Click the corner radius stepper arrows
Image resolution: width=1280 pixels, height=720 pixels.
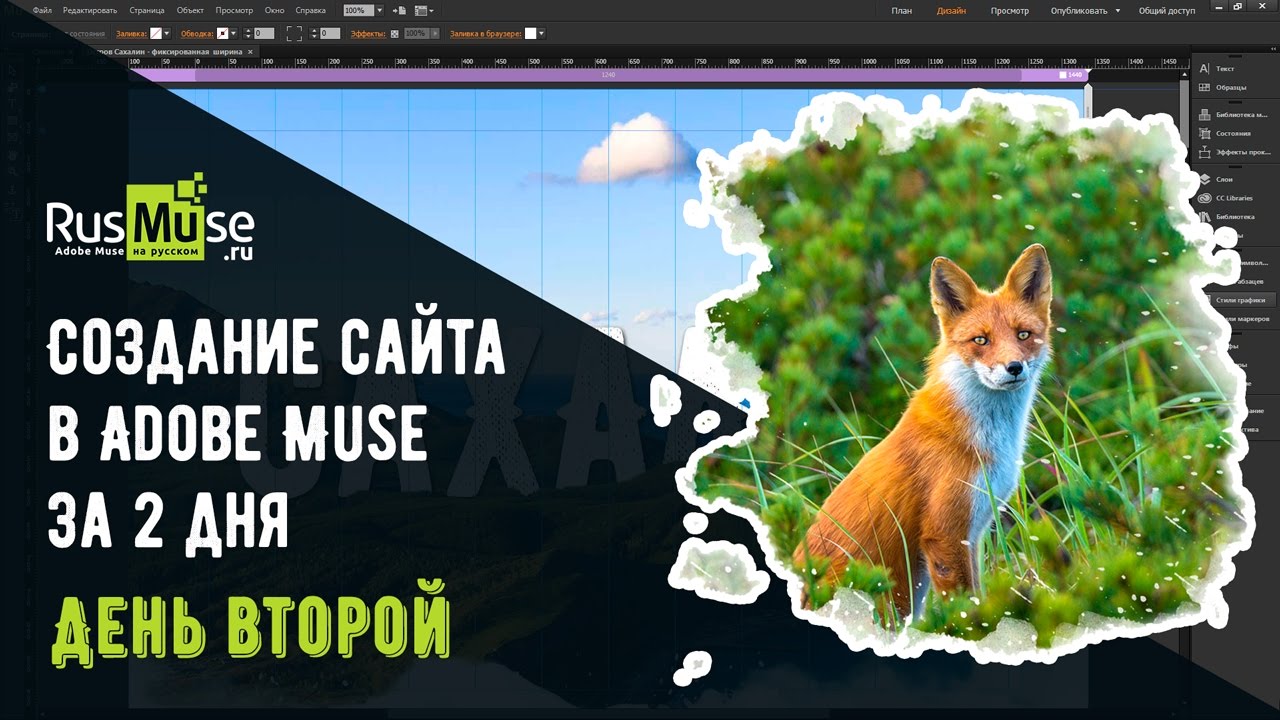coord(314,33)
